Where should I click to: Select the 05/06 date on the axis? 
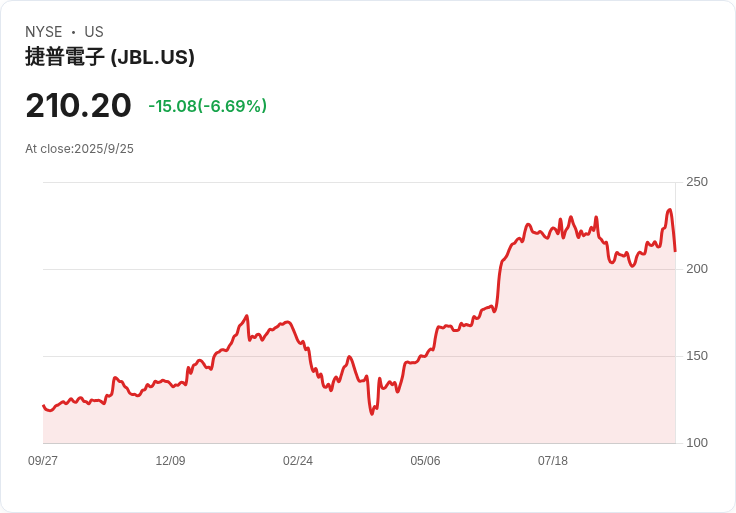point(425,461)
